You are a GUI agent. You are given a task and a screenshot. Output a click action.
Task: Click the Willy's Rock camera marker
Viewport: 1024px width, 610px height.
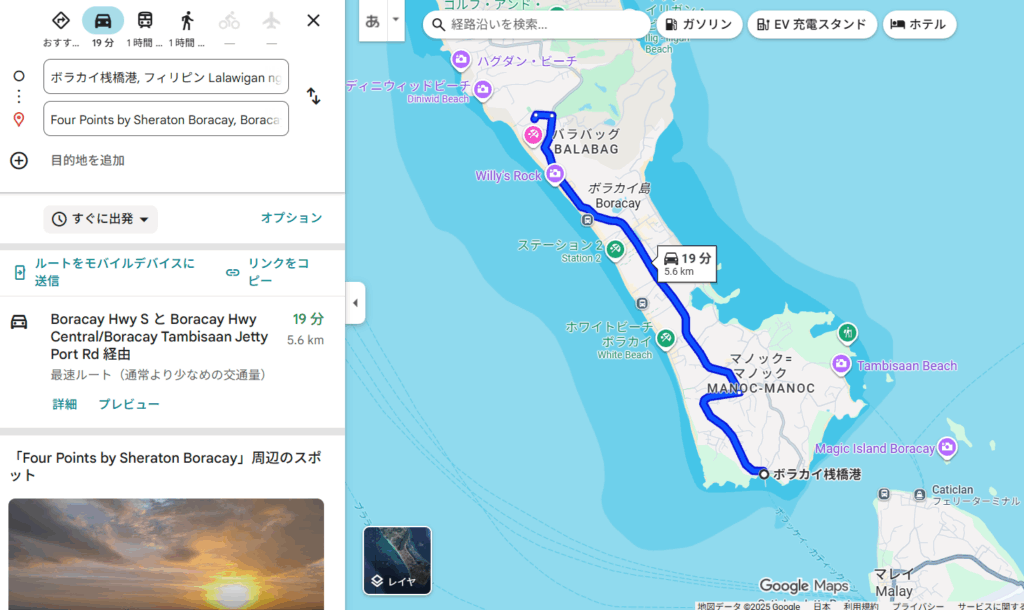click(555, 174)
